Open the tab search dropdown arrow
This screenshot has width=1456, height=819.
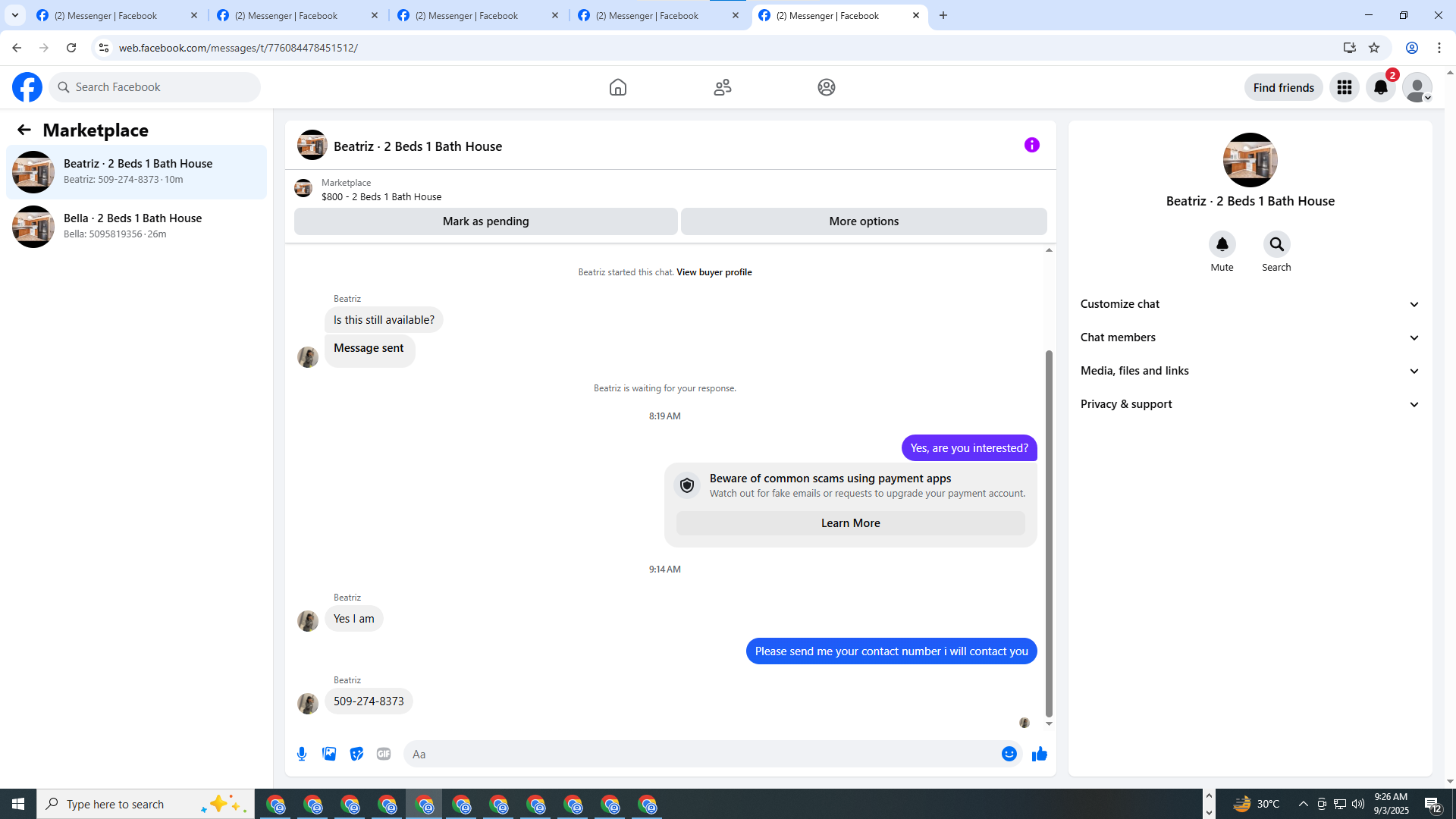coord(15,15)
